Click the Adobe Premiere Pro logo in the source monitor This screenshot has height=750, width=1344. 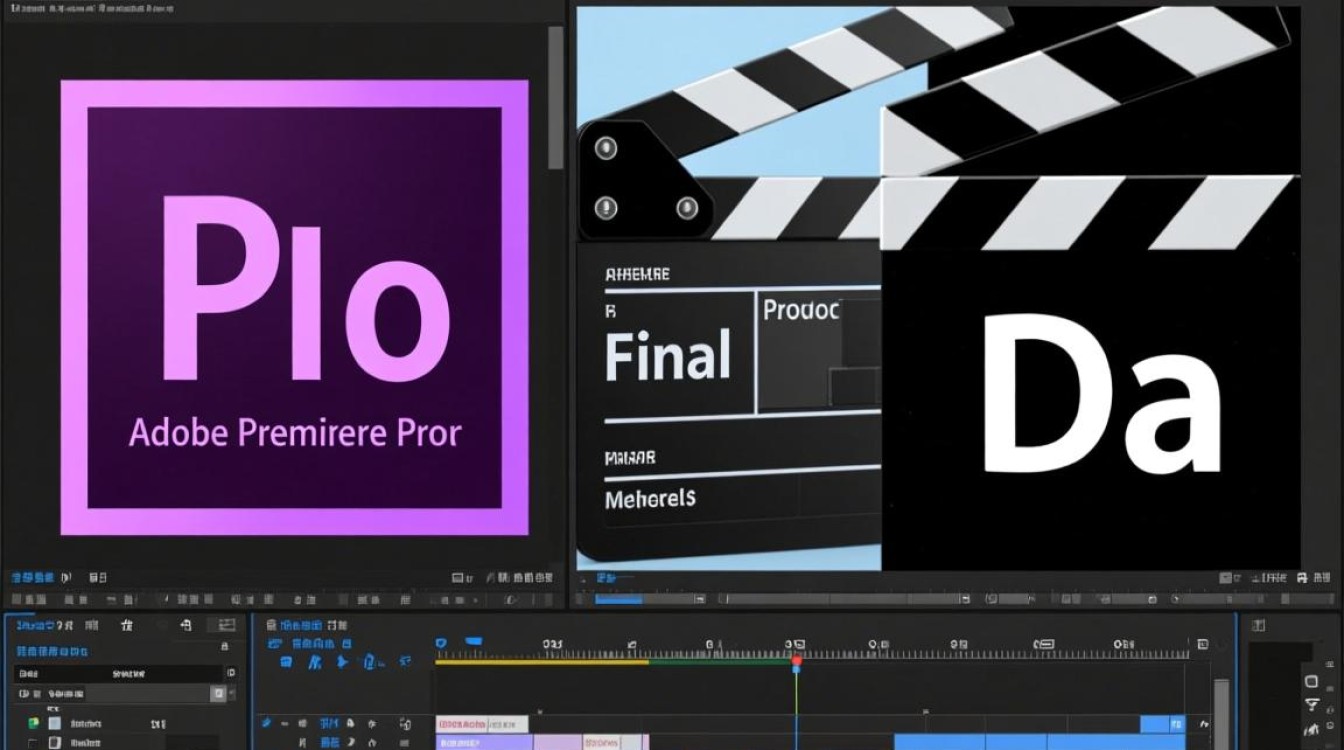coord(294,308)
